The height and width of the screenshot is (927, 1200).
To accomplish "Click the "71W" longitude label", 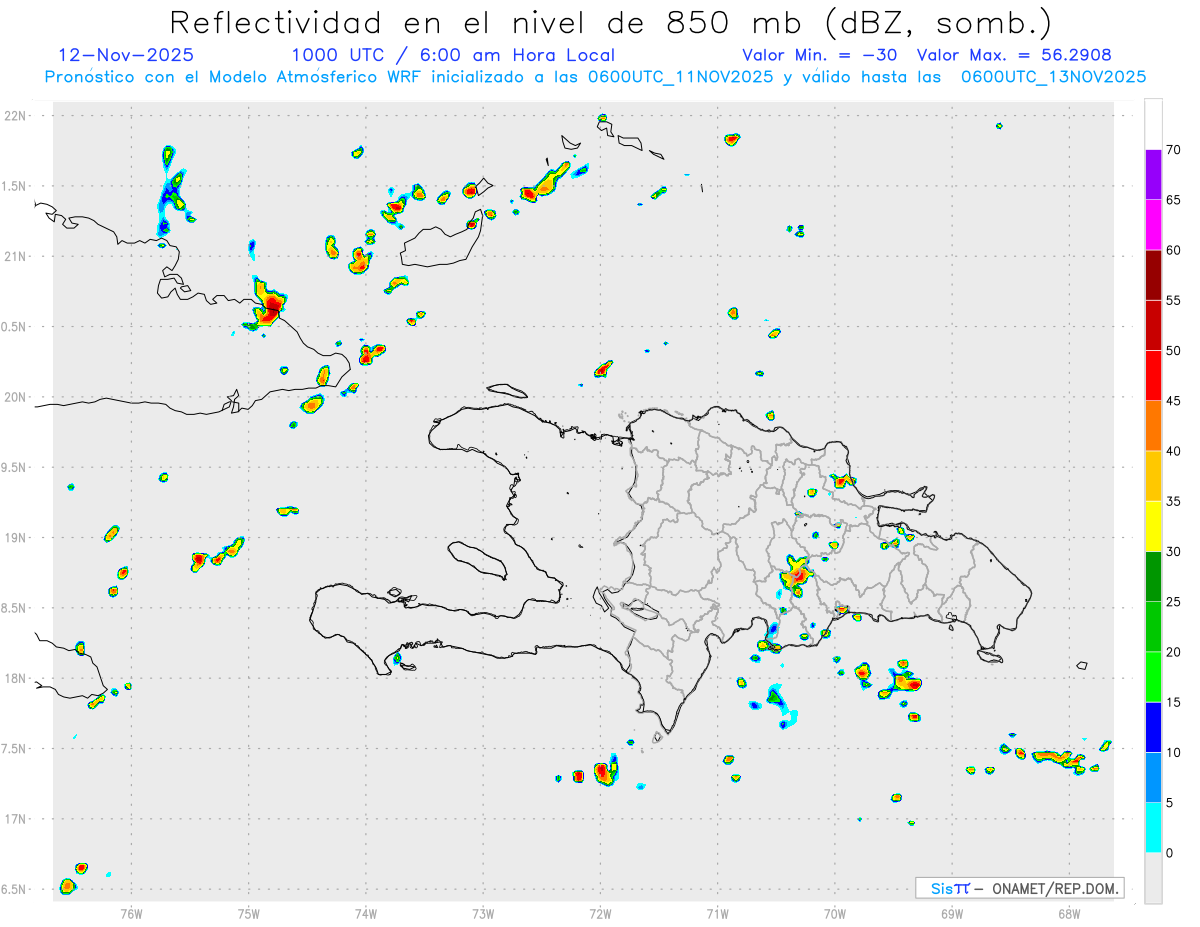I will pos(717,913).
